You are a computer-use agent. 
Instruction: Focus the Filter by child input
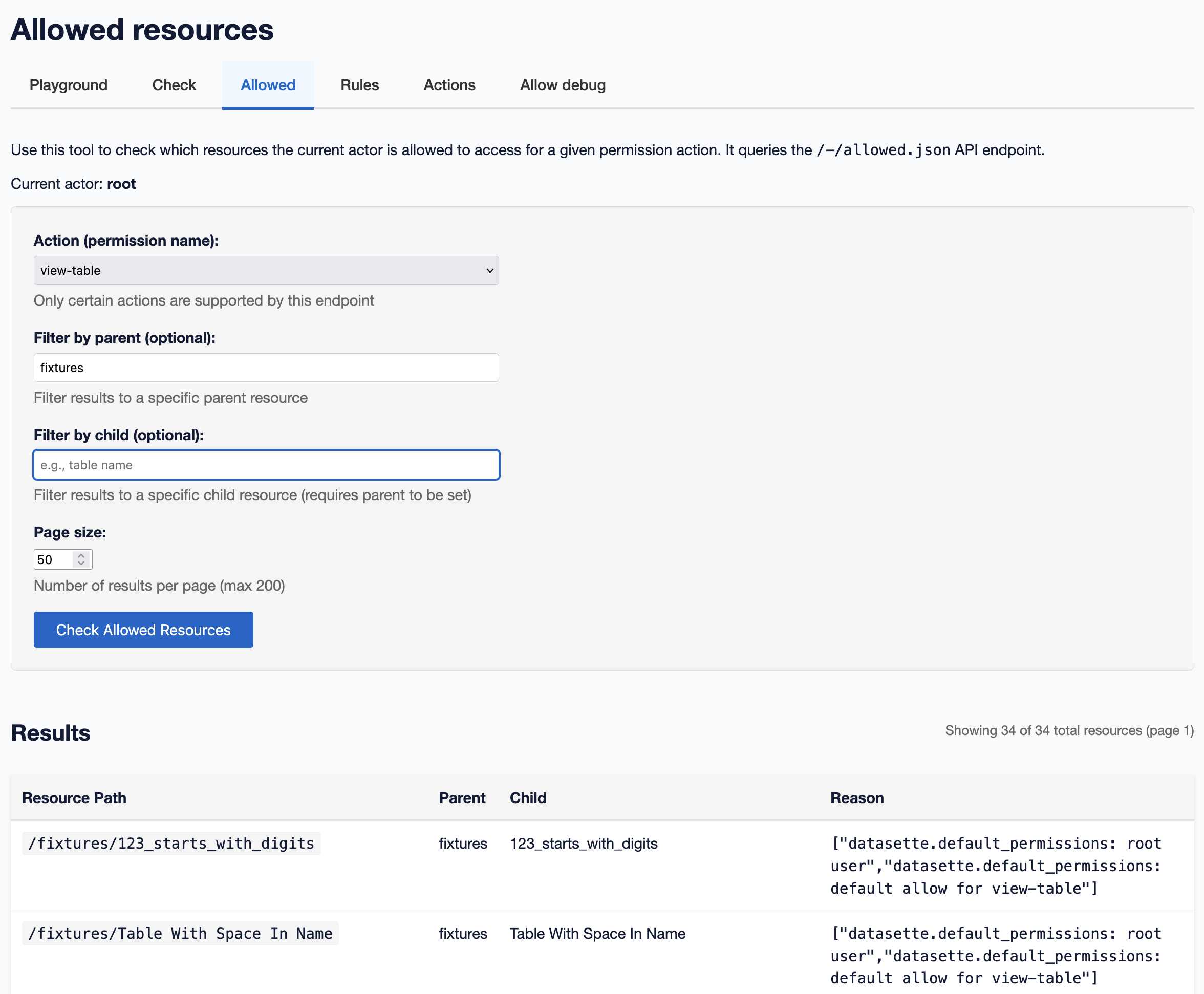pos(265,464)
